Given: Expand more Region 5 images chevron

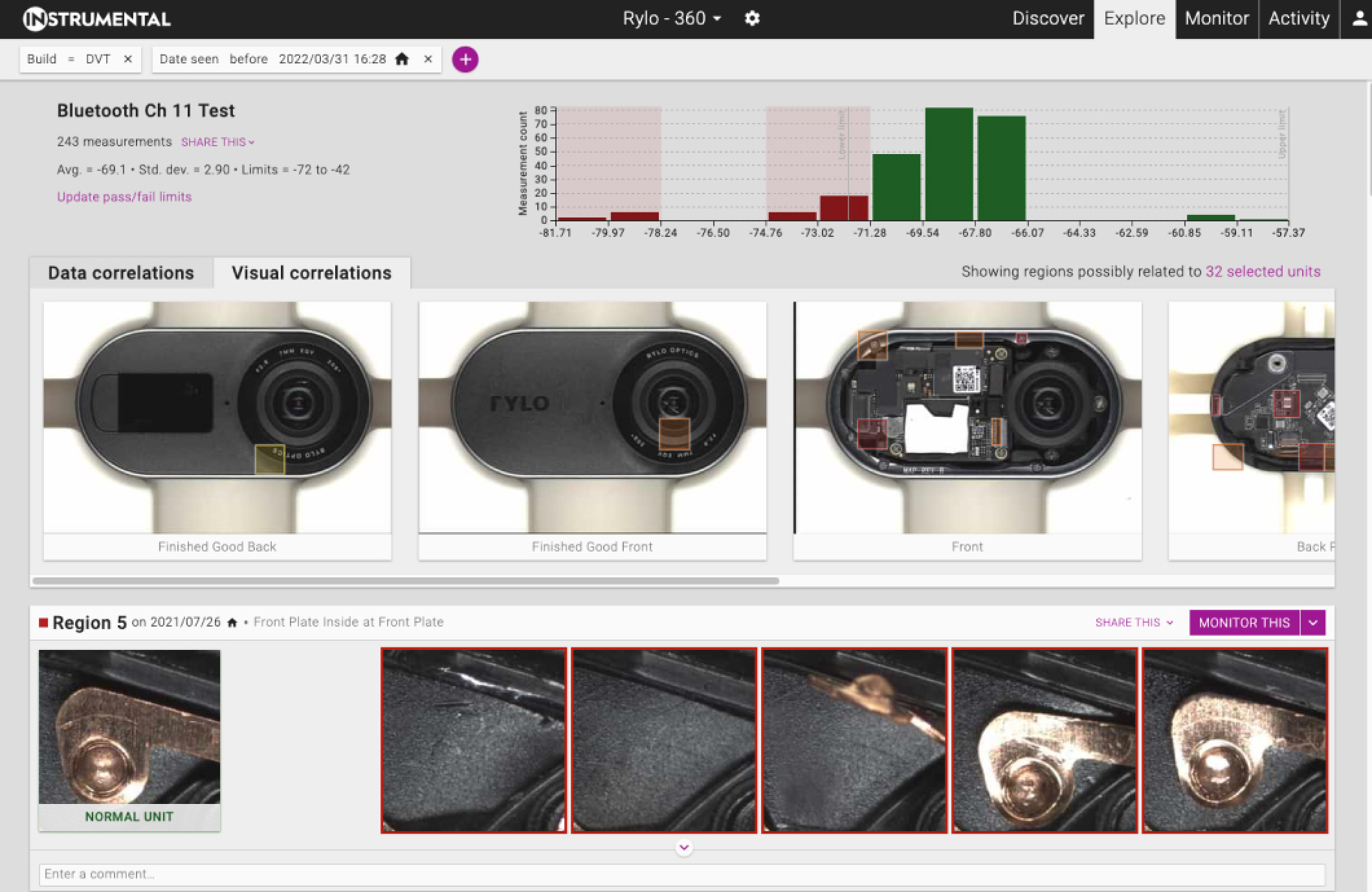Looking at the screenshot, I should (684, 847).
